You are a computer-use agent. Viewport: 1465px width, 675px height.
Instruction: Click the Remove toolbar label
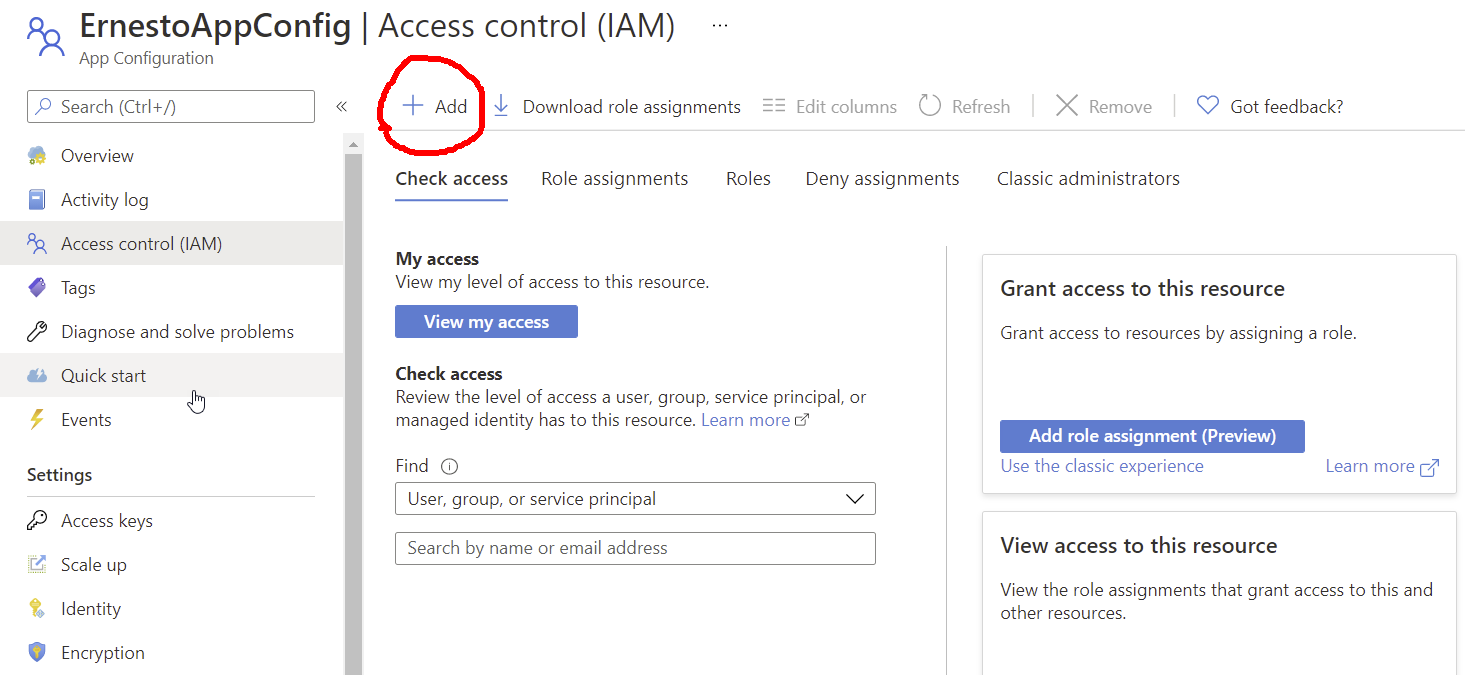[x=1120, y=107]
